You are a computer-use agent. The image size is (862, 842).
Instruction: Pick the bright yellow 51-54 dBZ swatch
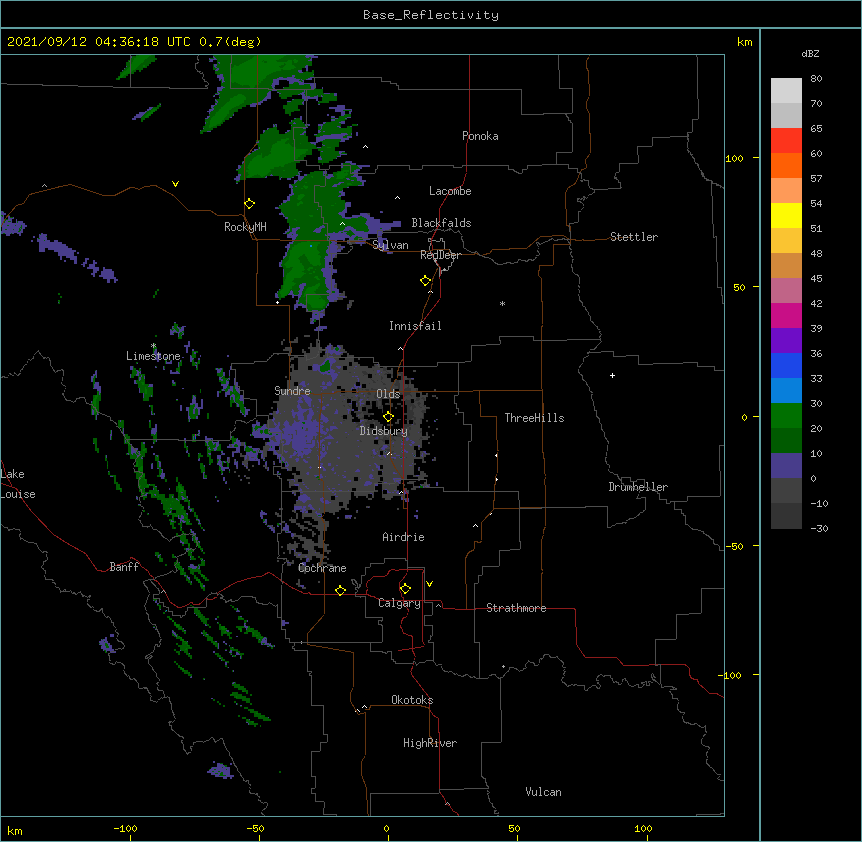[x=786, y=215]
